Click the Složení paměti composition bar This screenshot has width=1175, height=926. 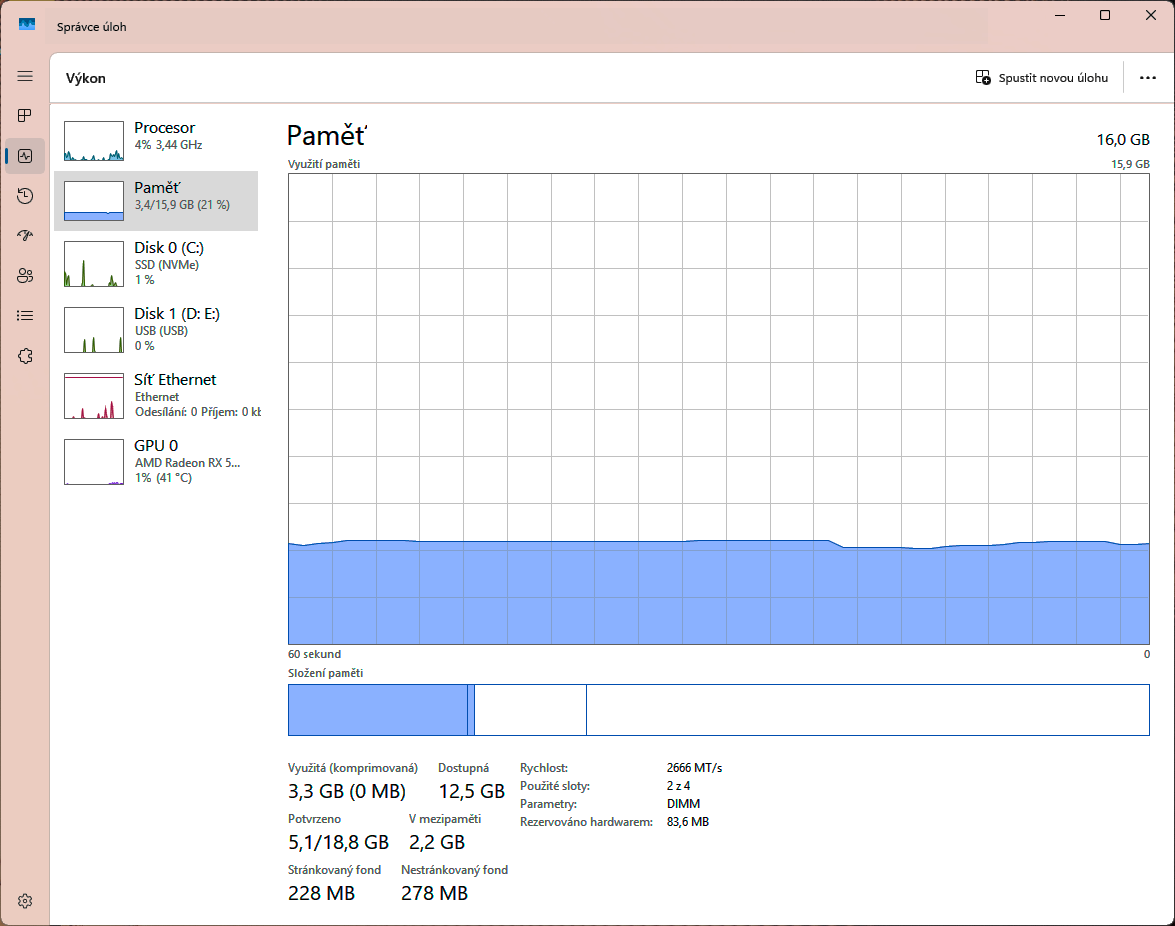pyautogui.click(x=718, y=710)
